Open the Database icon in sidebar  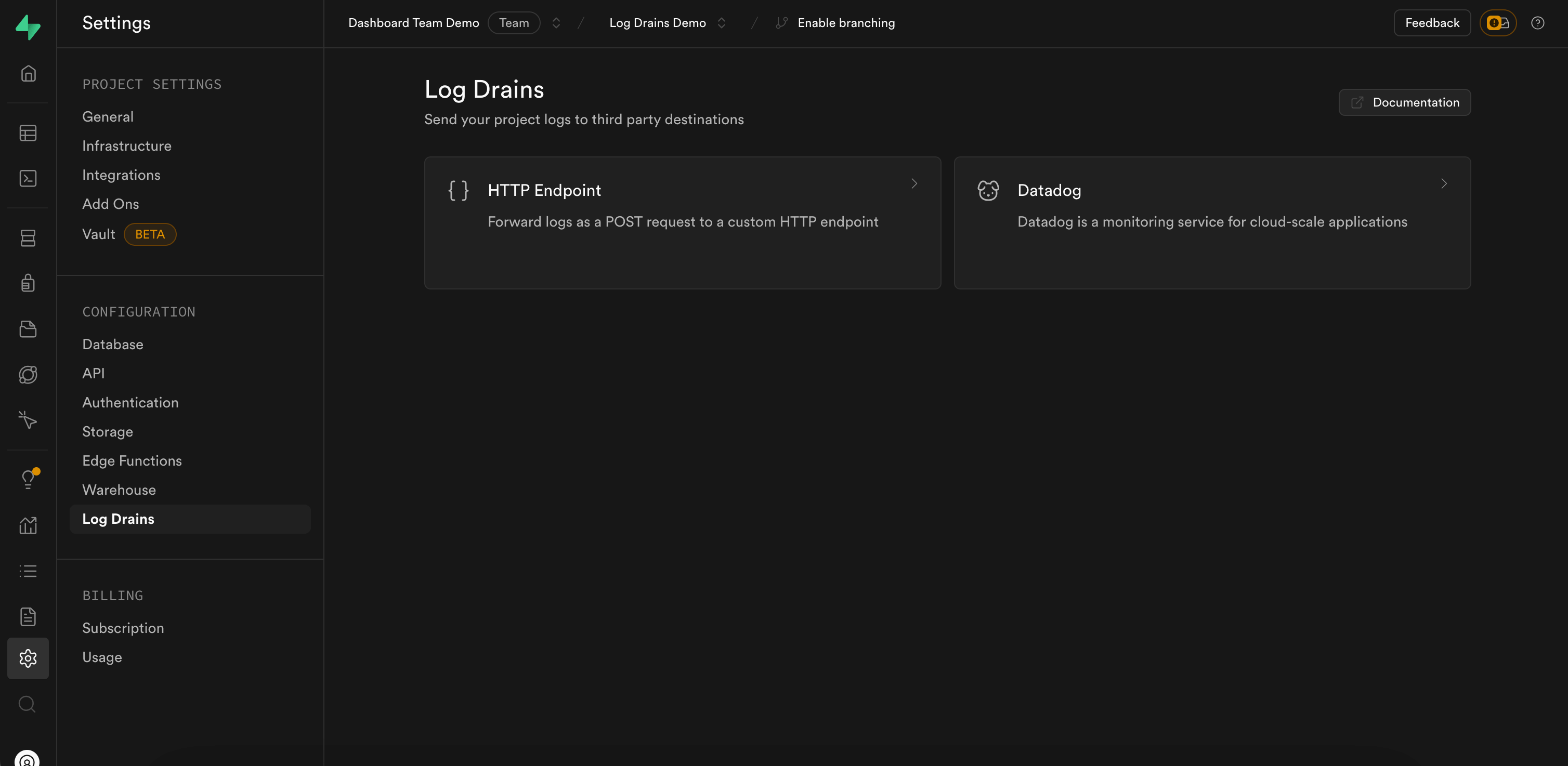28,238
